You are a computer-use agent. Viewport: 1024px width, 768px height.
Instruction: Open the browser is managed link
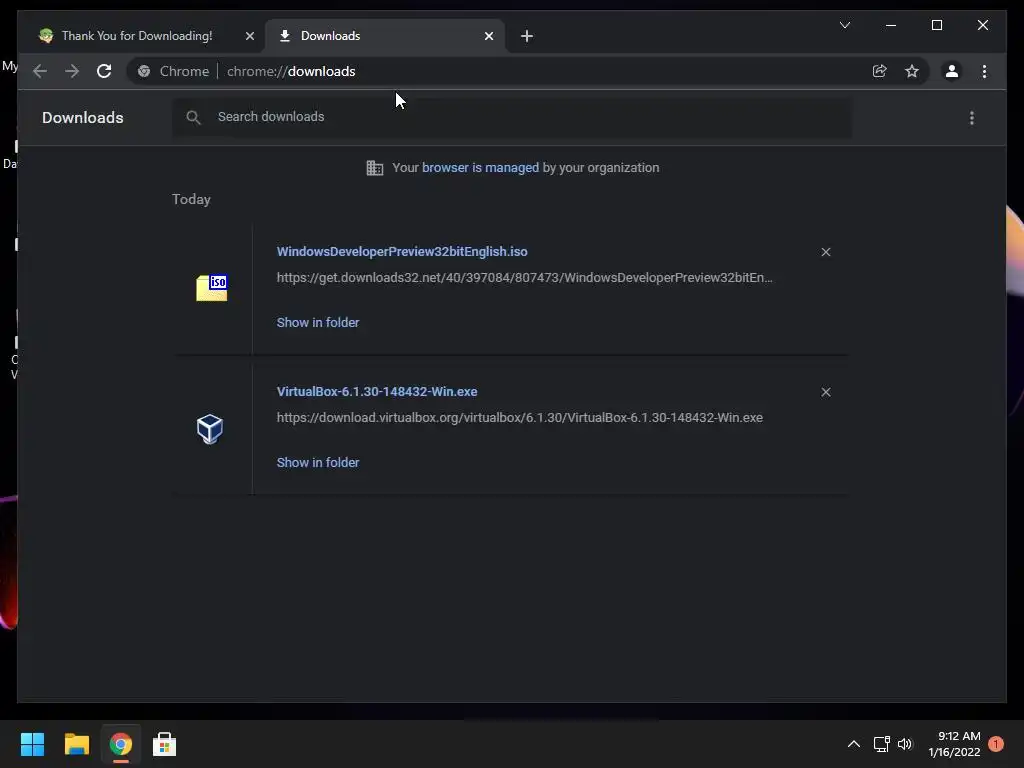point(480,168)
